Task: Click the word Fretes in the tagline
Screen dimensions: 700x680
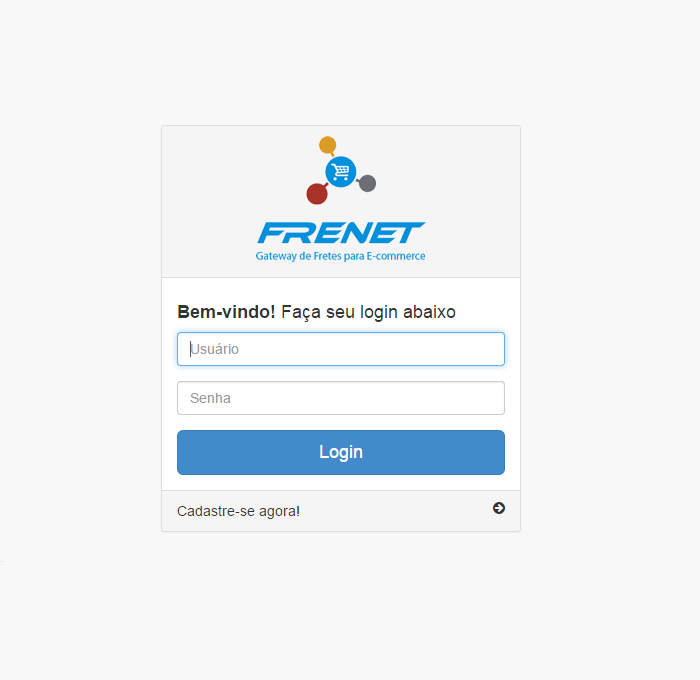Action: point(328,256)
